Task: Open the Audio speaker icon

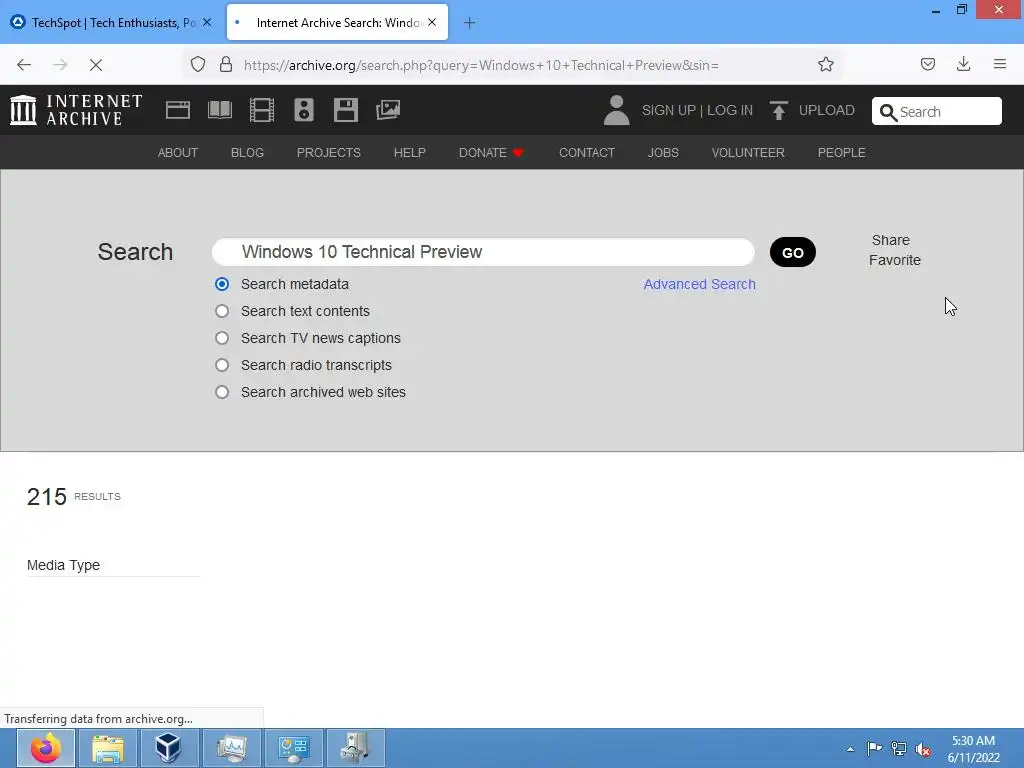Action: pyautogui.click(x=304, y=110)
